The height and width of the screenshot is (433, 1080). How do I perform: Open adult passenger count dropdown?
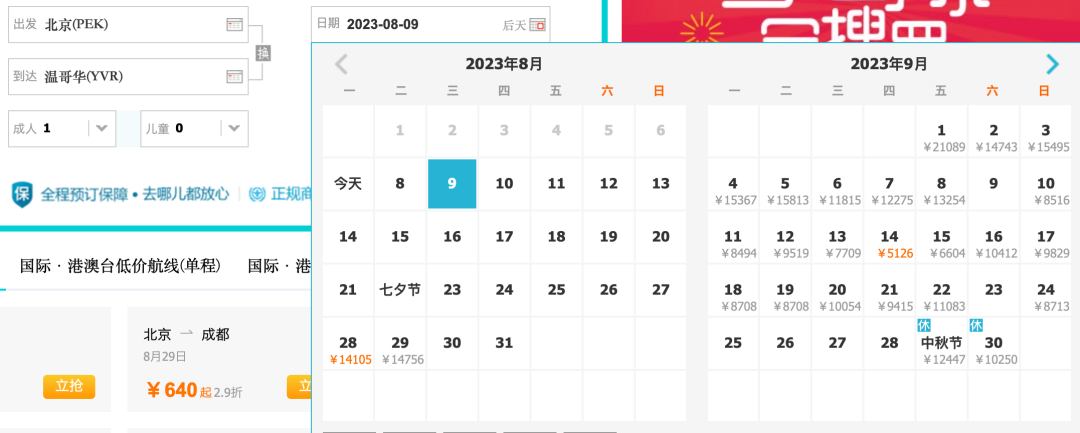tap(101, 128)
